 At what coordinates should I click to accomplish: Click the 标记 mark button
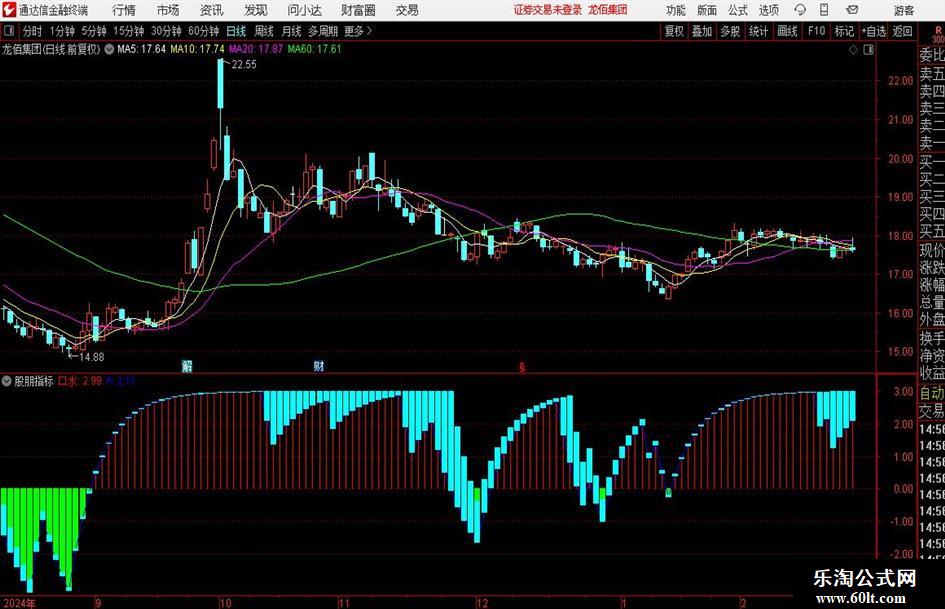(x=844, y=31)
